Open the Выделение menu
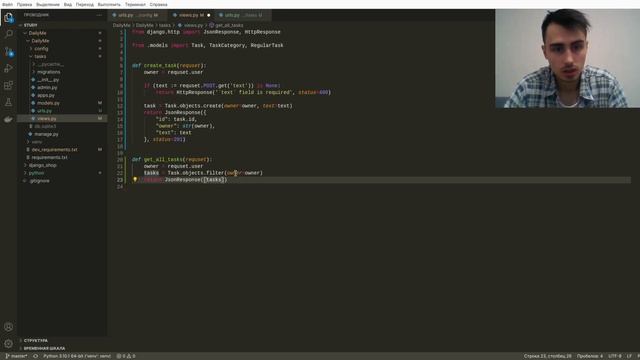 [48, 4]
